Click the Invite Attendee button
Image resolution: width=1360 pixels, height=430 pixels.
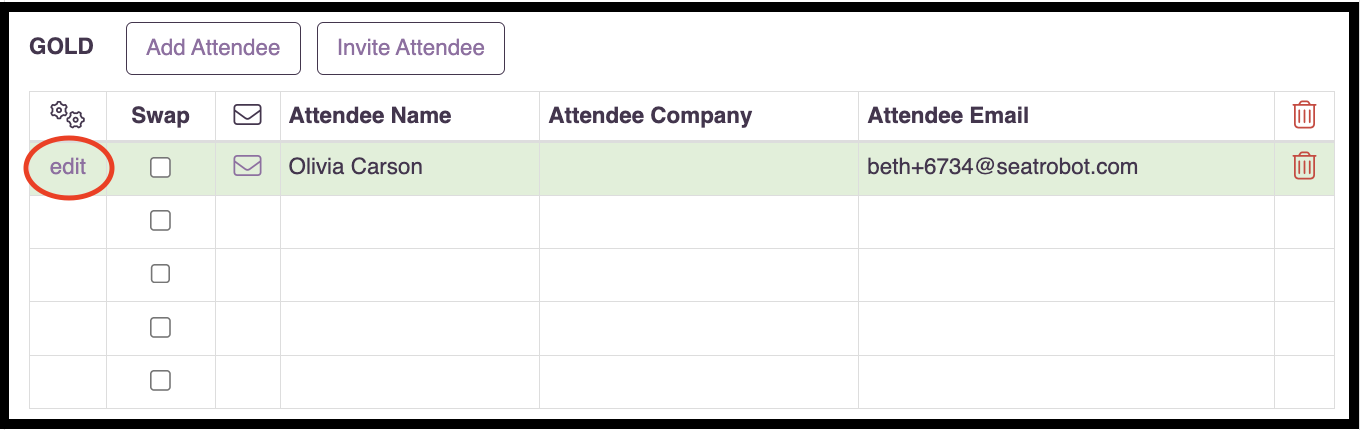pyautogui.click(x=411, y=48)
